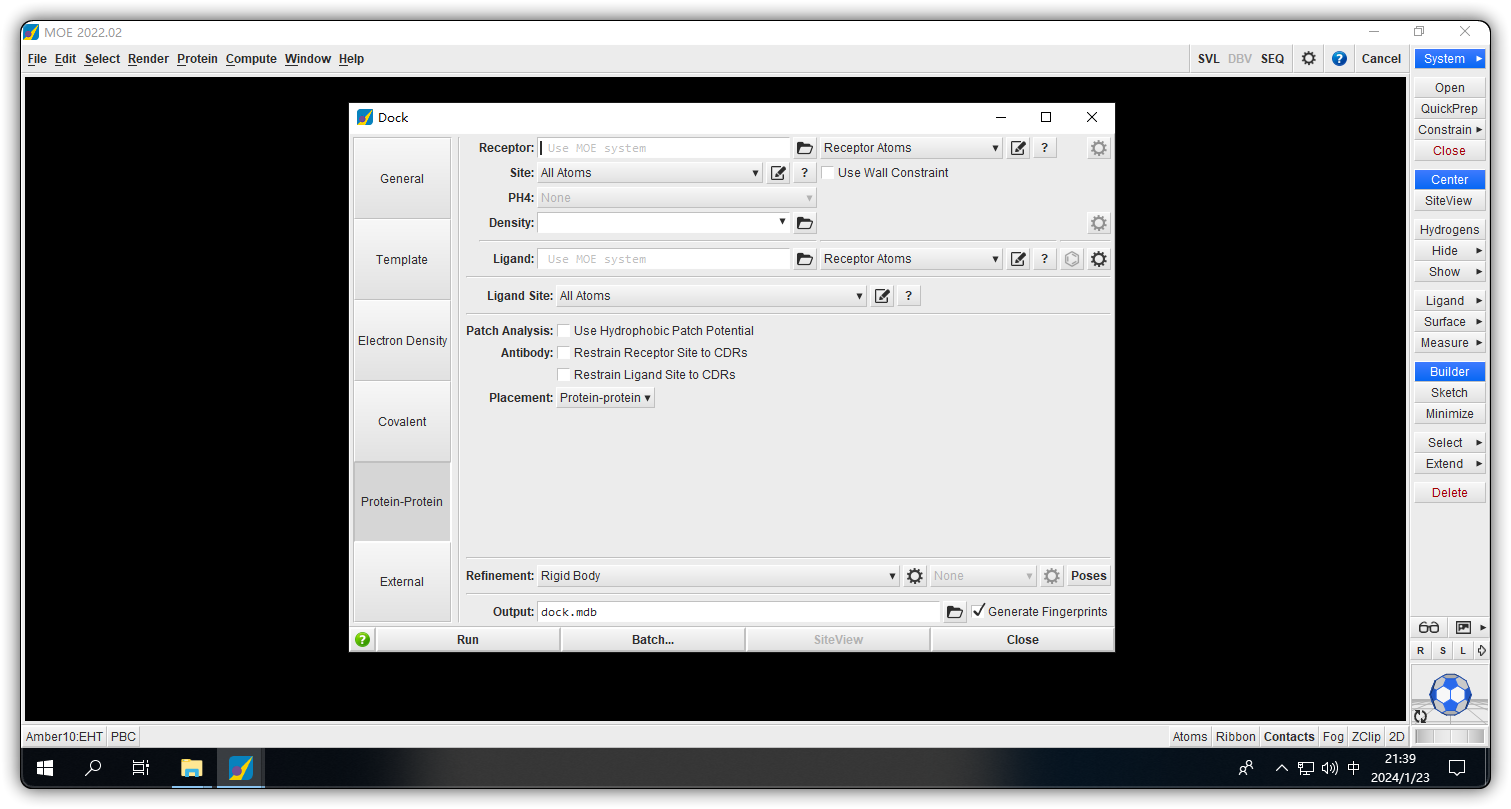Click the Run button
The image size is (1511, 809).
click(x=467, y=640)
